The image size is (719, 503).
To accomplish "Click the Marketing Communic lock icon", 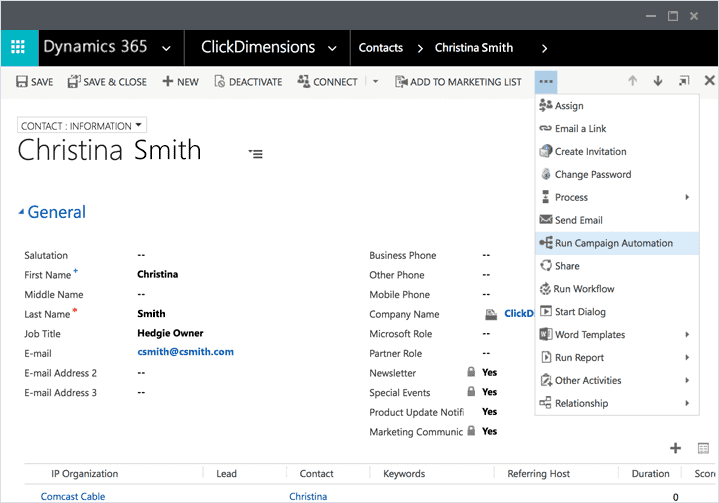I will point(471,431).
